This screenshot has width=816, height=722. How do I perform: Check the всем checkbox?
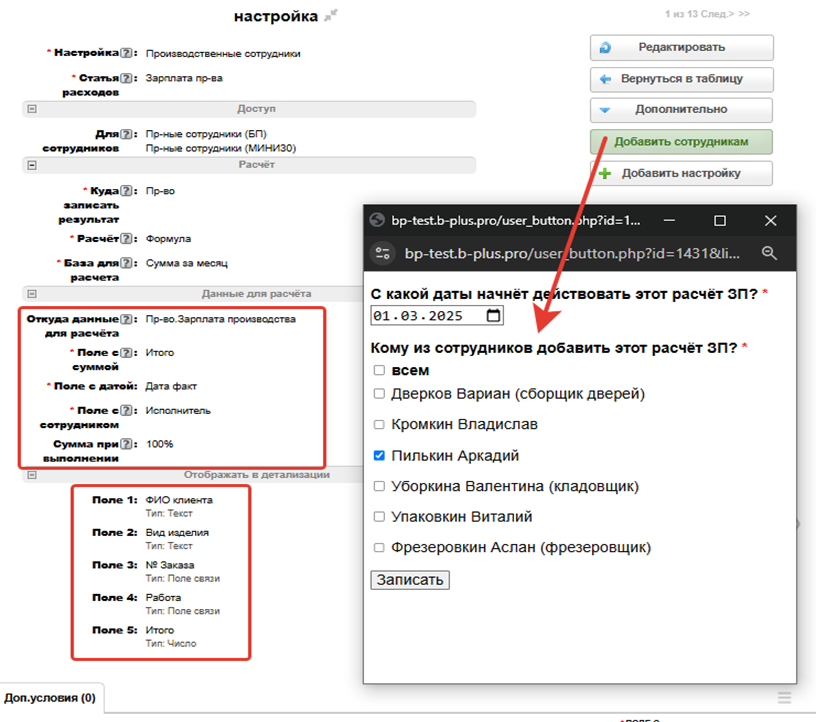pyautogui.click(x=379, y=370)
